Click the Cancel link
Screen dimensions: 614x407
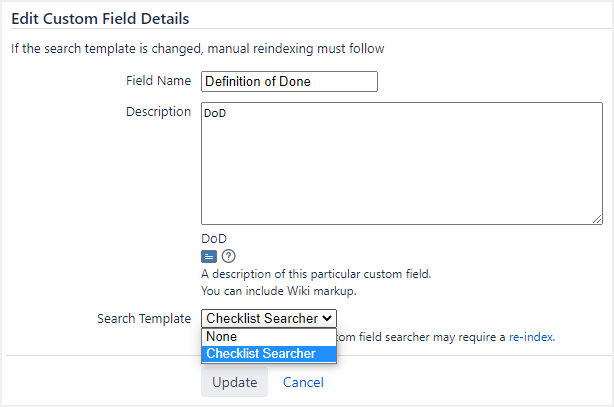pyautogui.click(x=303, y=382)
